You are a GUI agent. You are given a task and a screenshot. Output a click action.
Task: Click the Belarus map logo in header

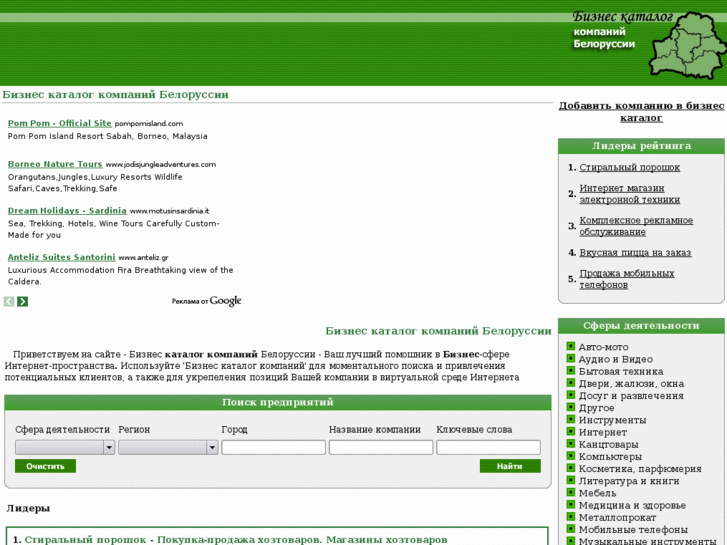click(x=687, y=45)
